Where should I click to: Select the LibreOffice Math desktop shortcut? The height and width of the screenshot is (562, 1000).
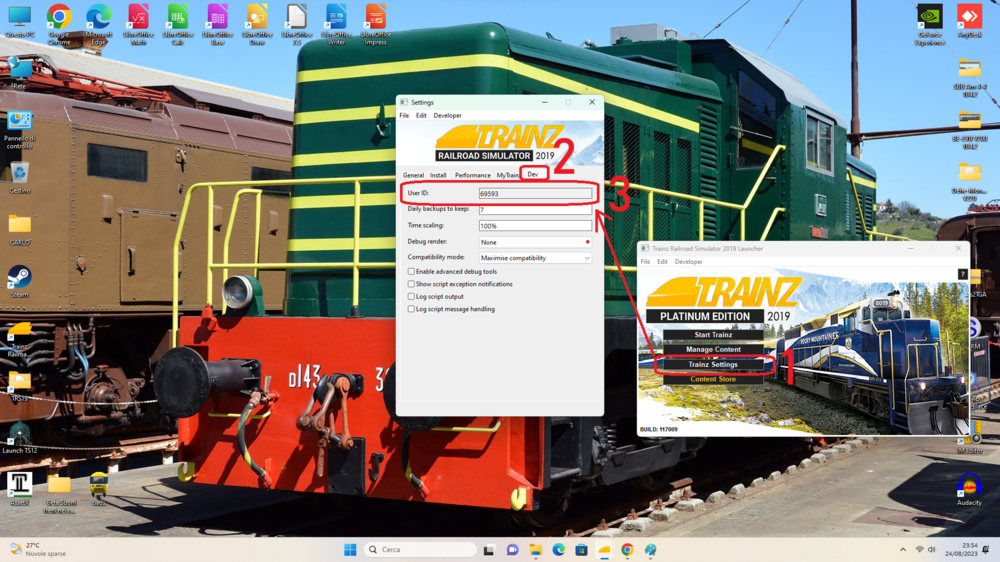point(138,24)
